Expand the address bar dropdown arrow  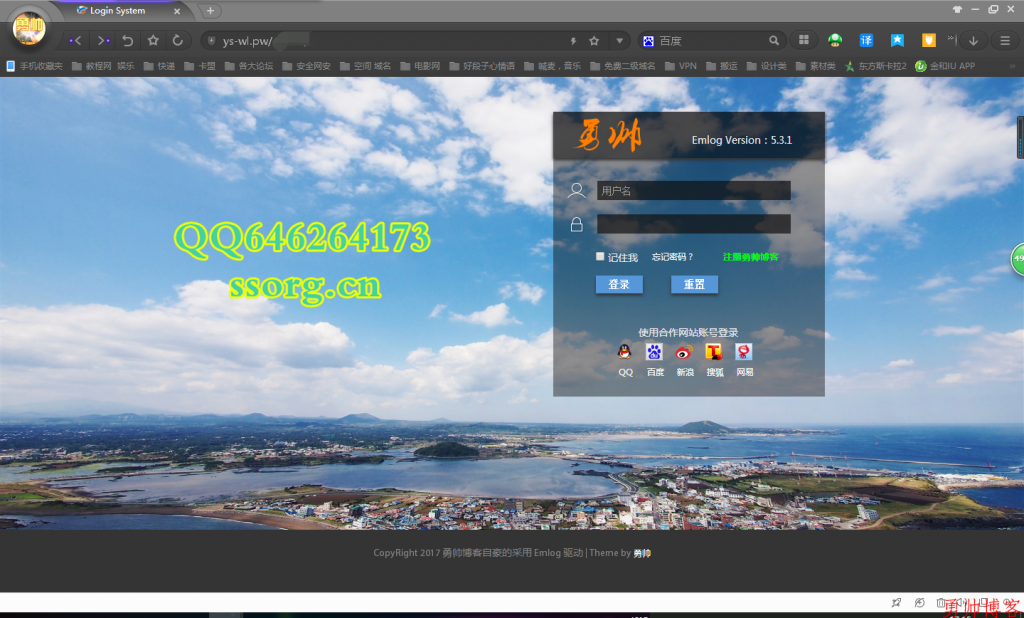tap(620, 41)
